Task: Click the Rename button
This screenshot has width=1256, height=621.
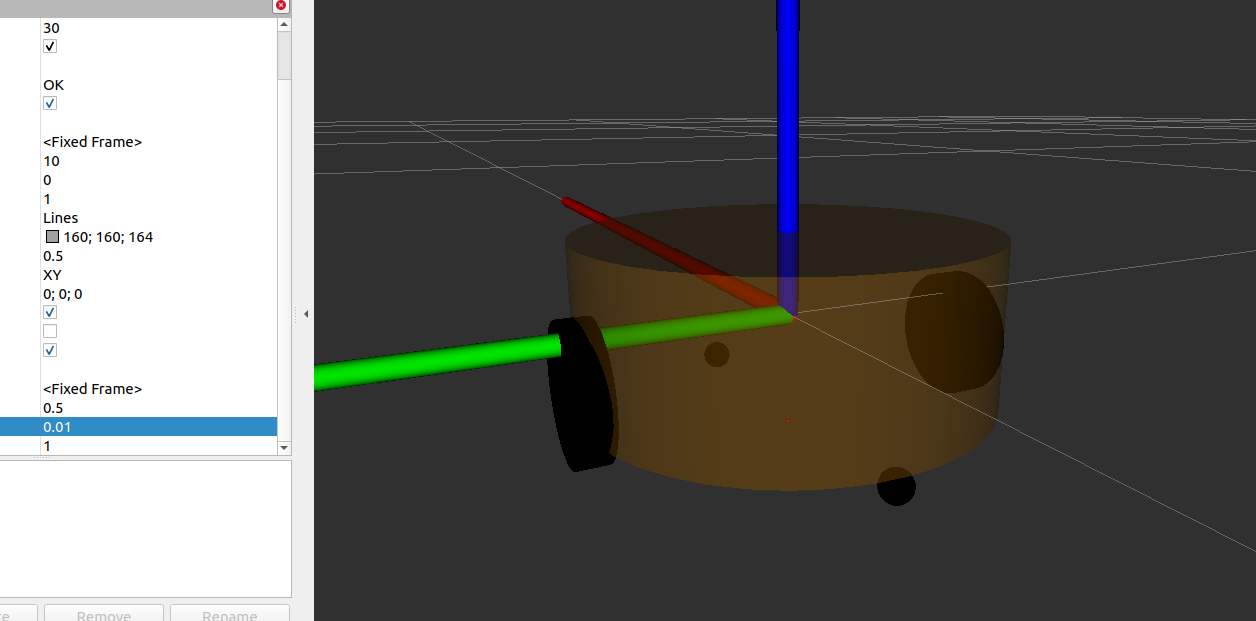Action: [229, 613]
